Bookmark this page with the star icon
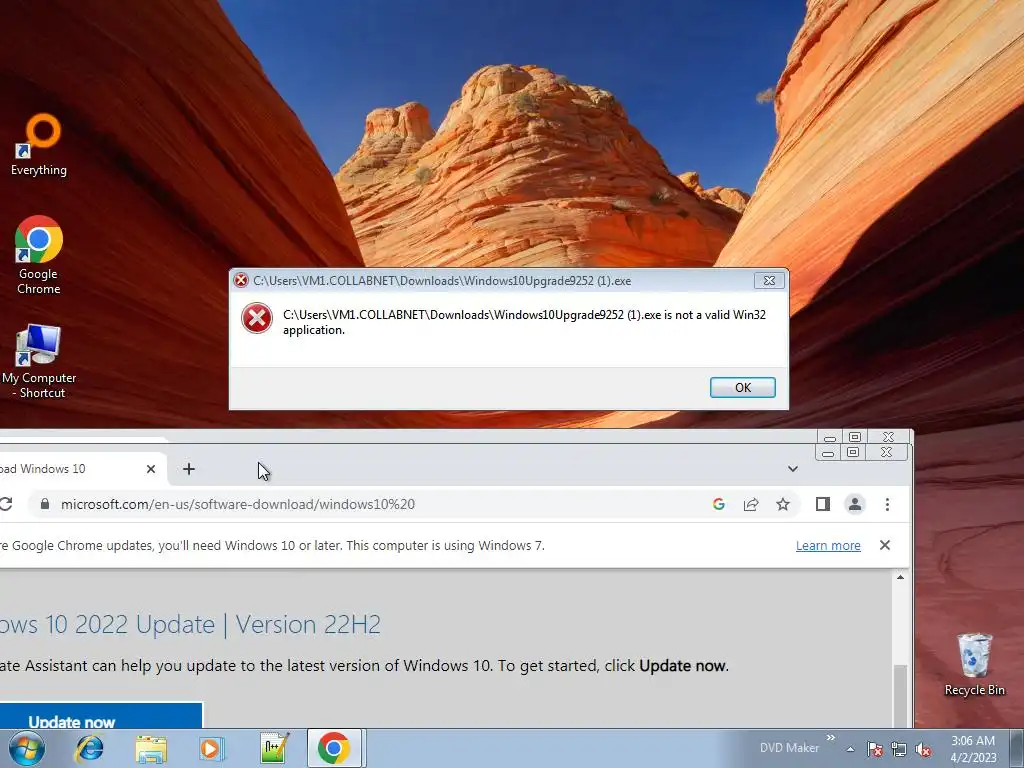The width and height of the screenshot is (1024, 768). 783,504
